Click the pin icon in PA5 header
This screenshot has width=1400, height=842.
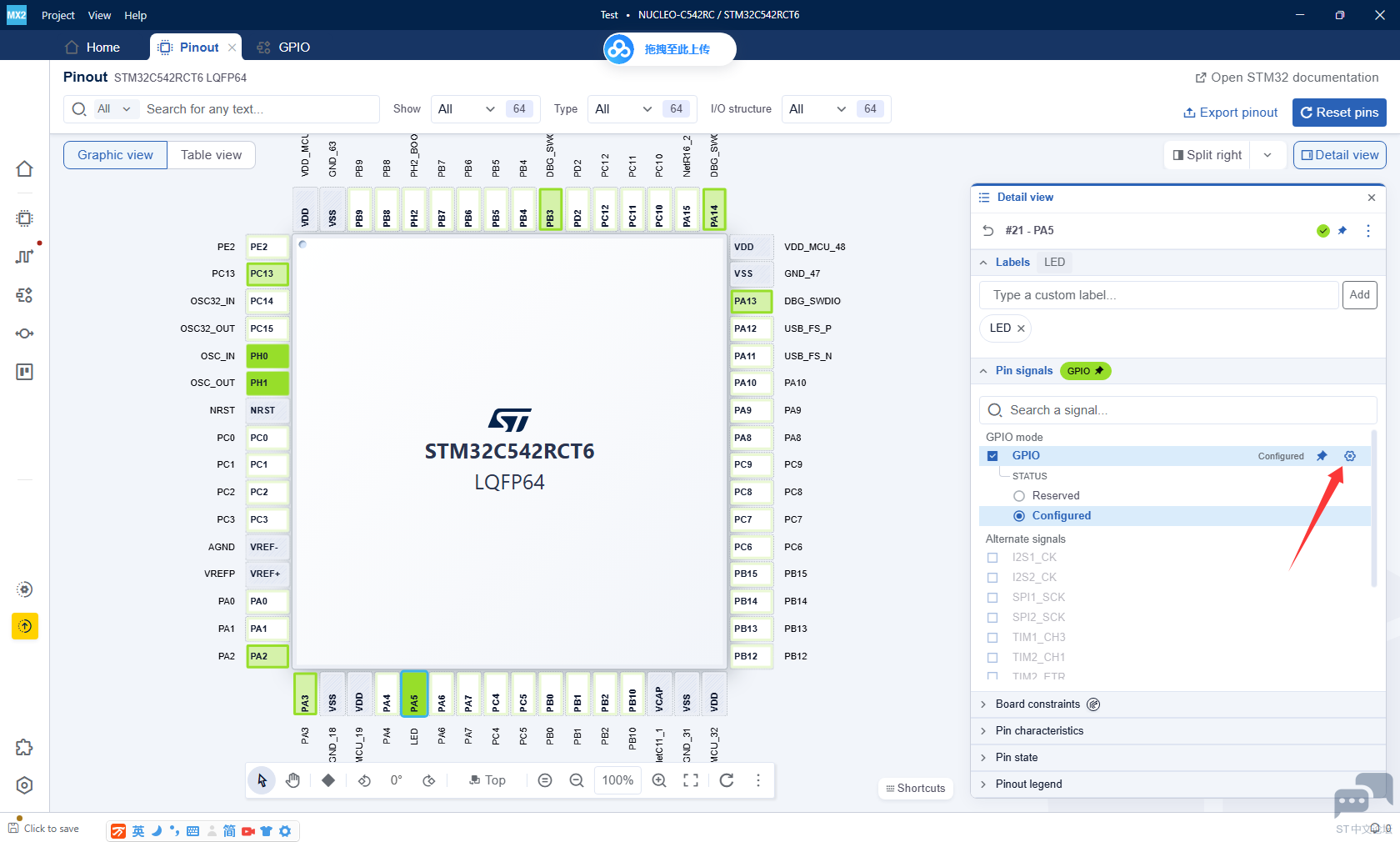click(1342, 231)
